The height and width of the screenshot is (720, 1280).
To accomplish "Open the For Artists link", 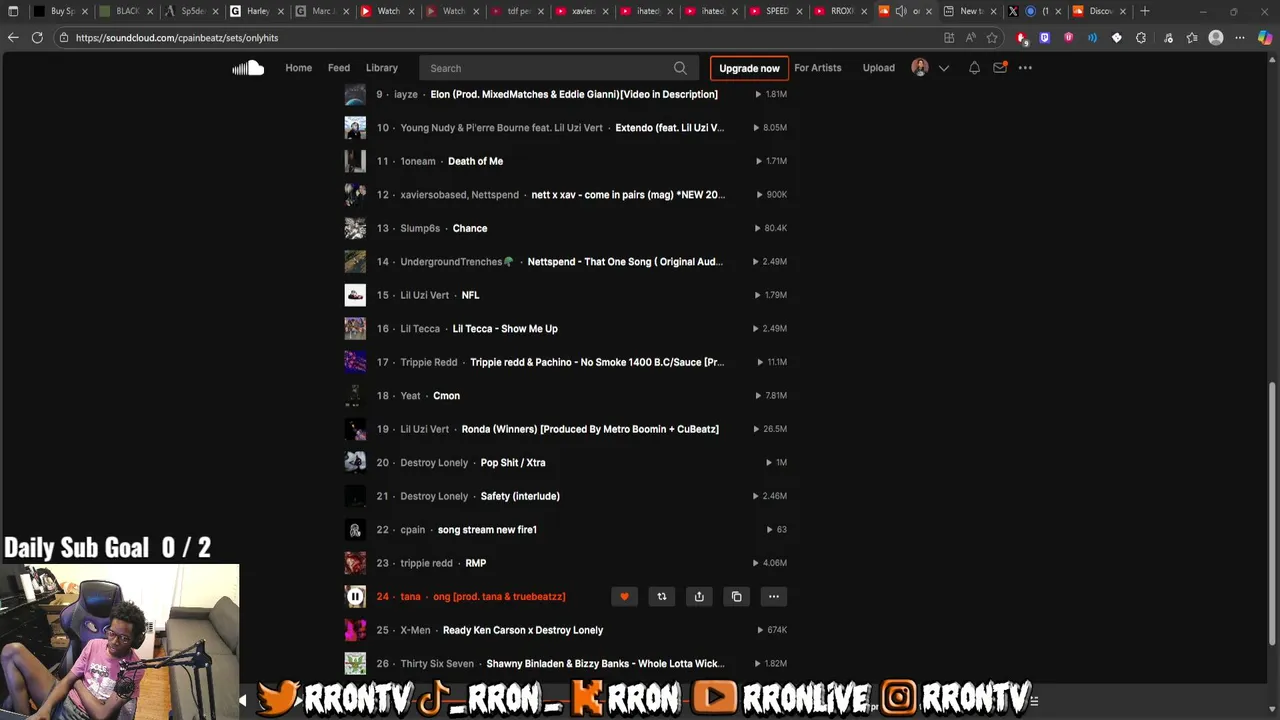I will point(818,68).
